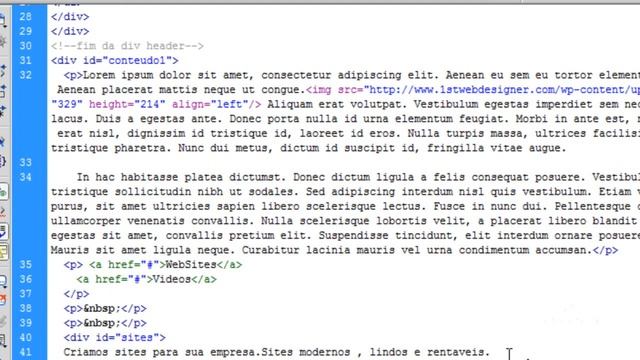The width and height of the screenshot is (640, 360).
Task: Click the </div> tag on line 28
Action: (x=70, y=17)
